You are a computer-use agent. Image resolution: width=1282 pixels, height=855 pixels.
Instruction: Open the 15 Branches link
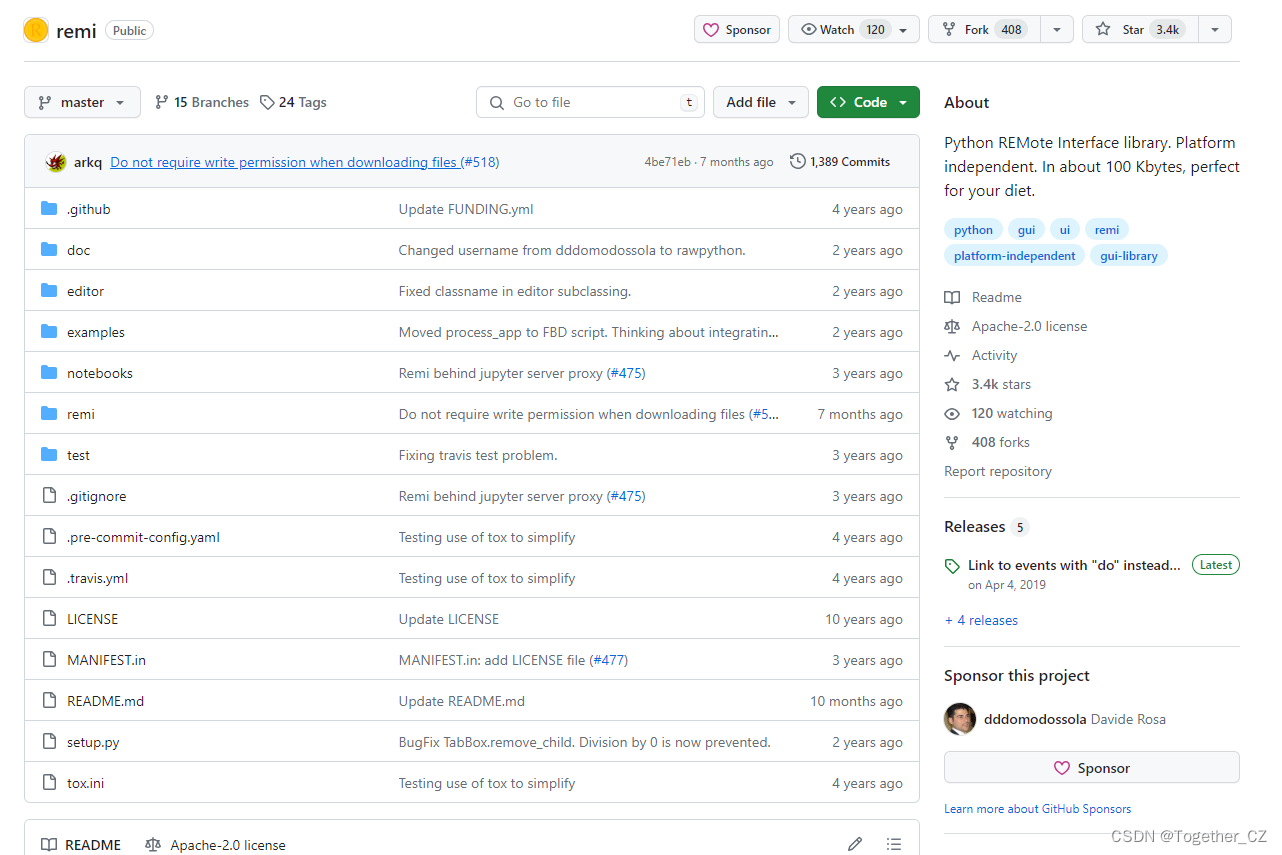(x=202, y=102)
